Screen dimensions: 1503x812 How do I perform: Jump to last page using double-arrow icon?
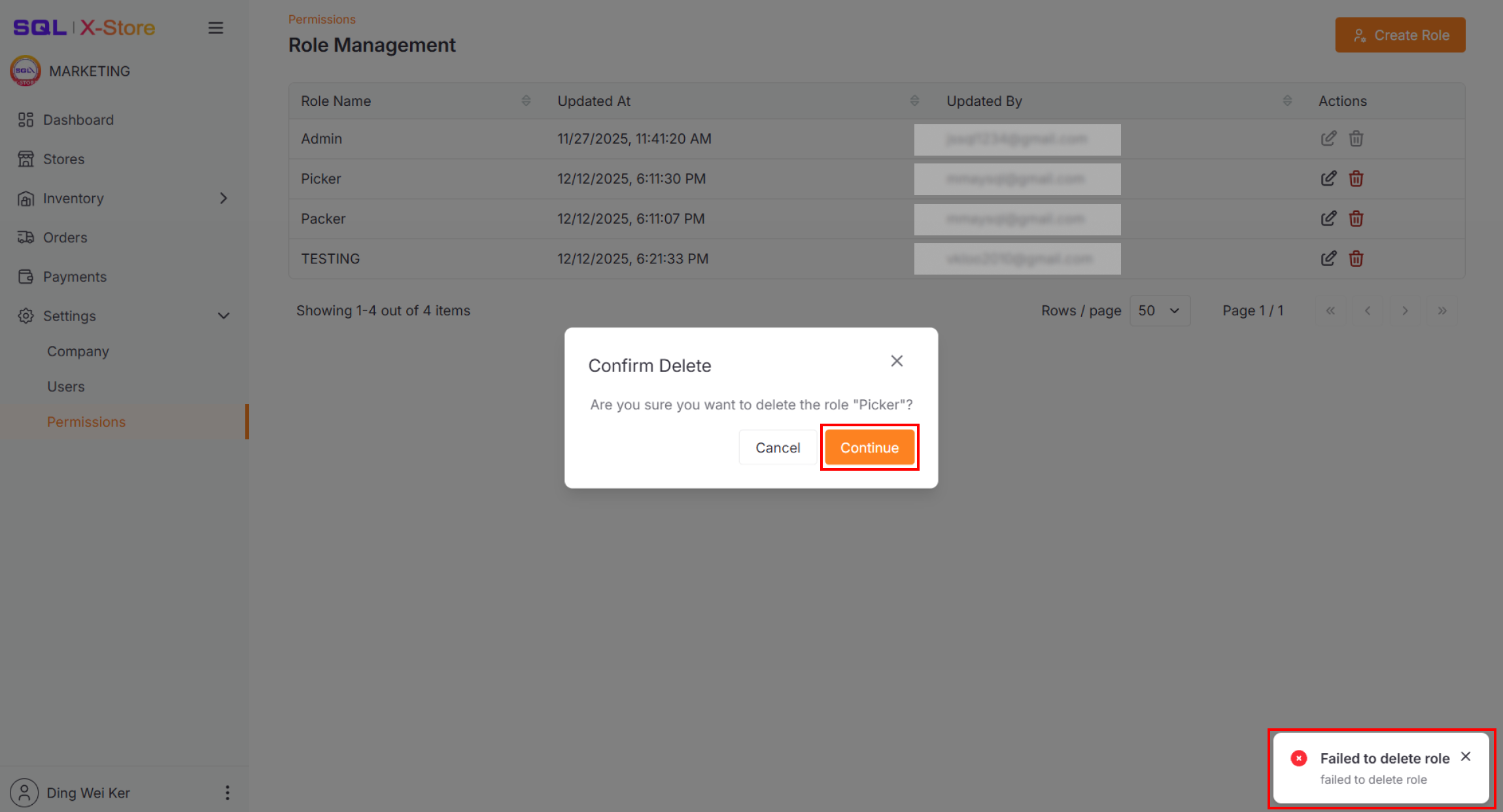1442,311
